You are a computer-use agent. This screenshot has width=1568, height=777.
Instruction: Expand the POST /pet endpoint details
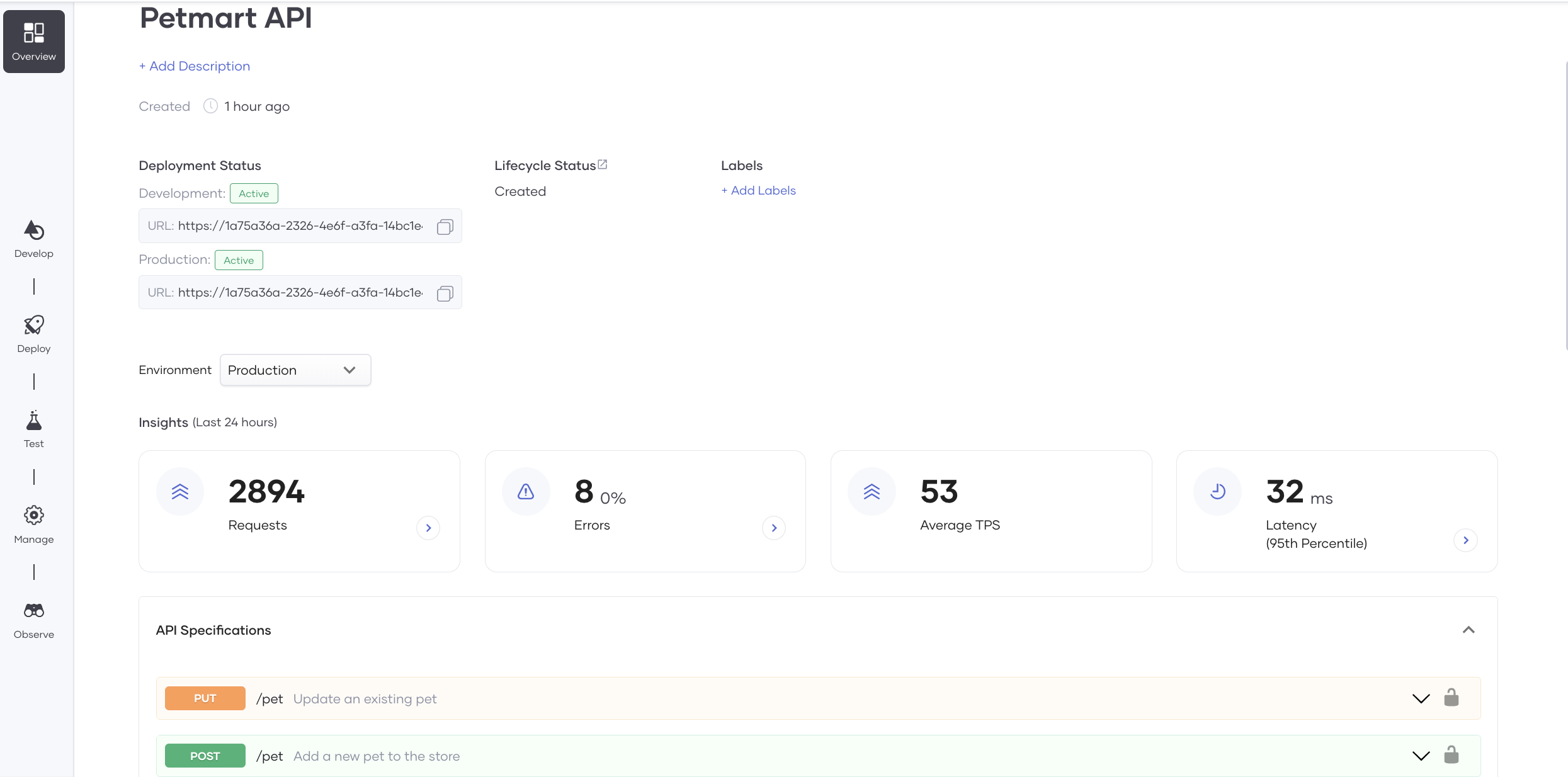pos(1421,756)
